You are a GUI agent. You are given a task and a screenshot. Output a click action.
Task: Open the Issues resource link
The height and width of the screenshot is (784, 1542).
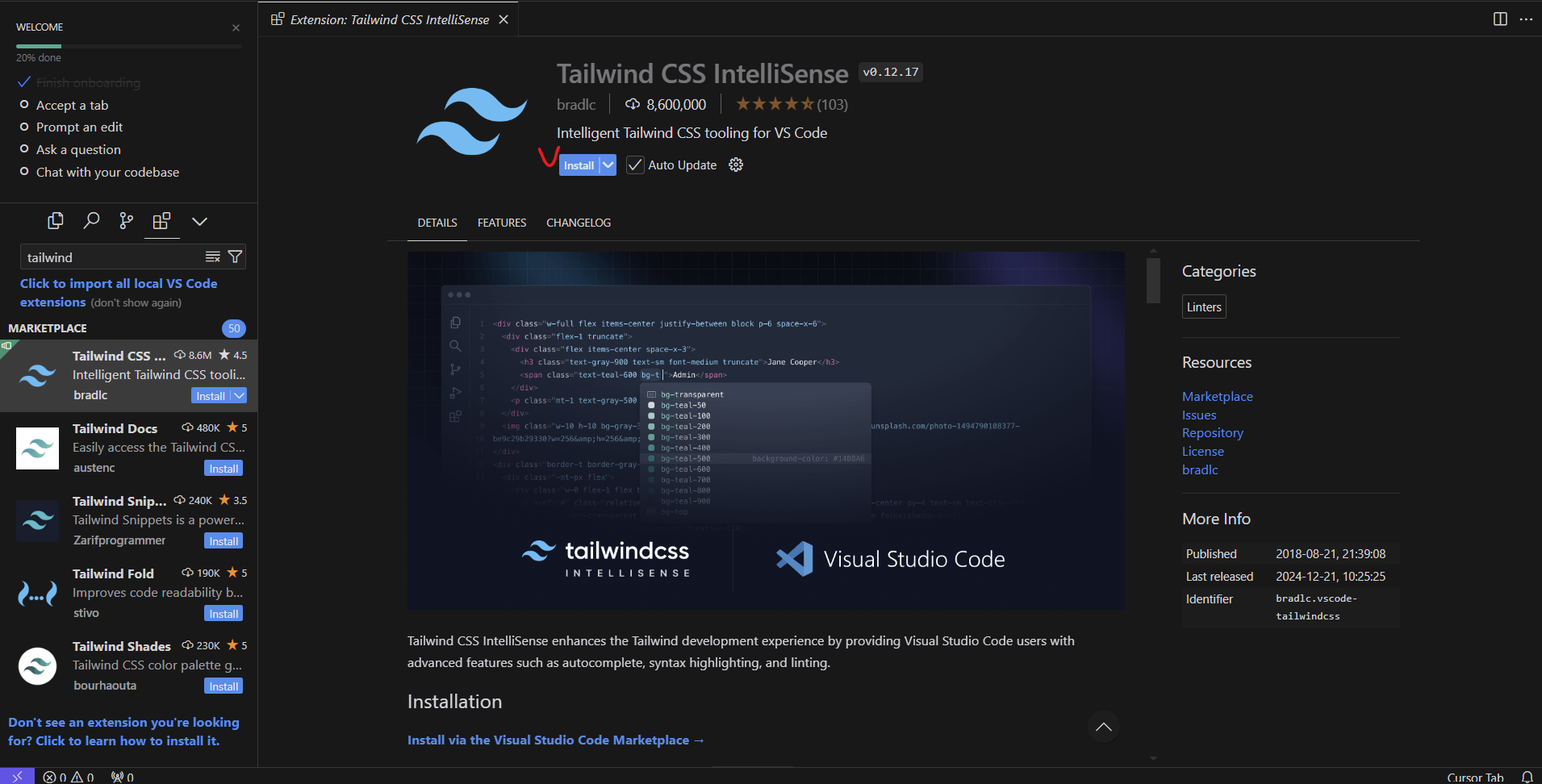(1199, 415)
